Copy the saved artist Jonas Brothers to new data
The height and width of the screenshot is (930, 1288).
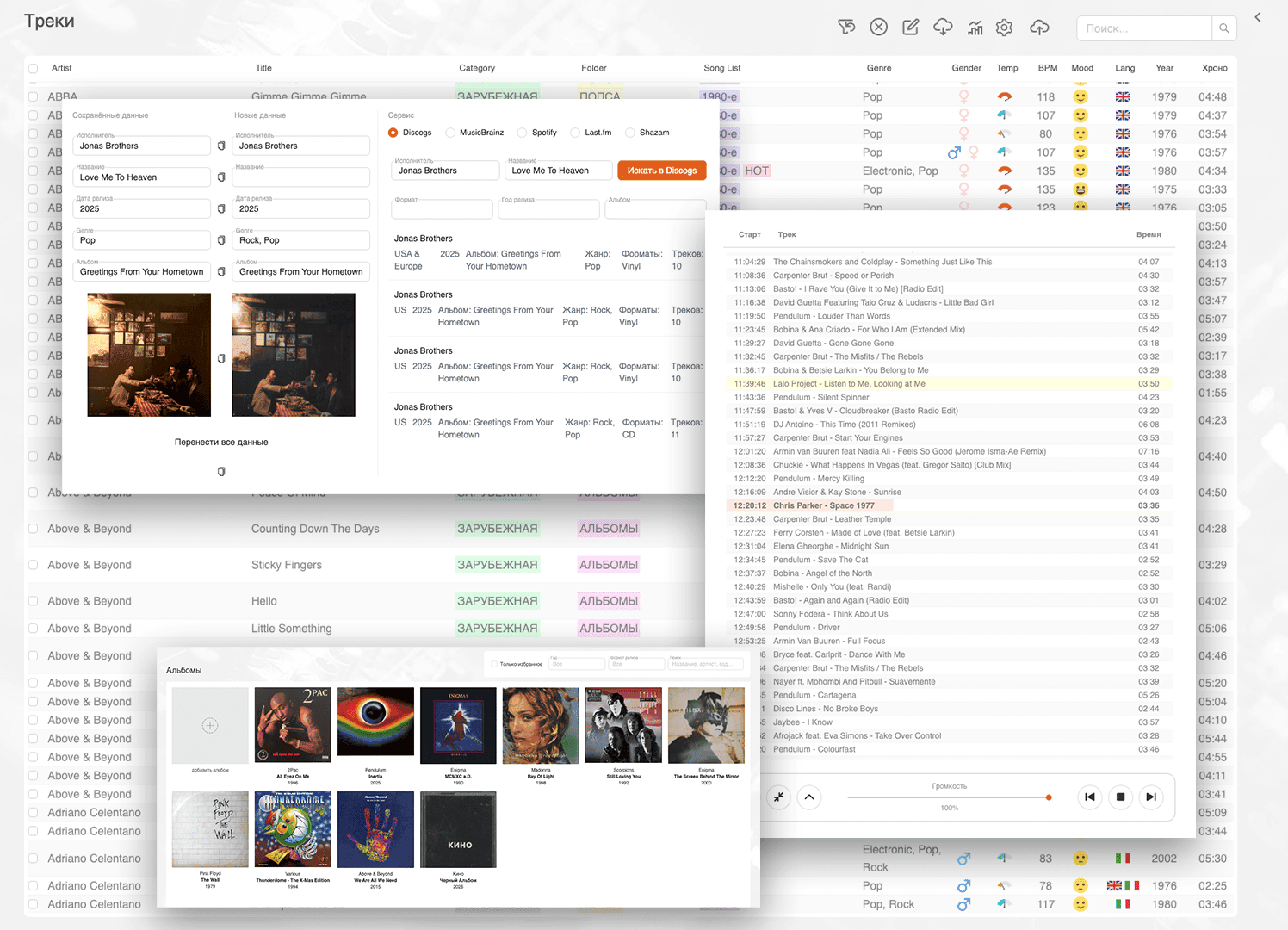tap(221, 146)
